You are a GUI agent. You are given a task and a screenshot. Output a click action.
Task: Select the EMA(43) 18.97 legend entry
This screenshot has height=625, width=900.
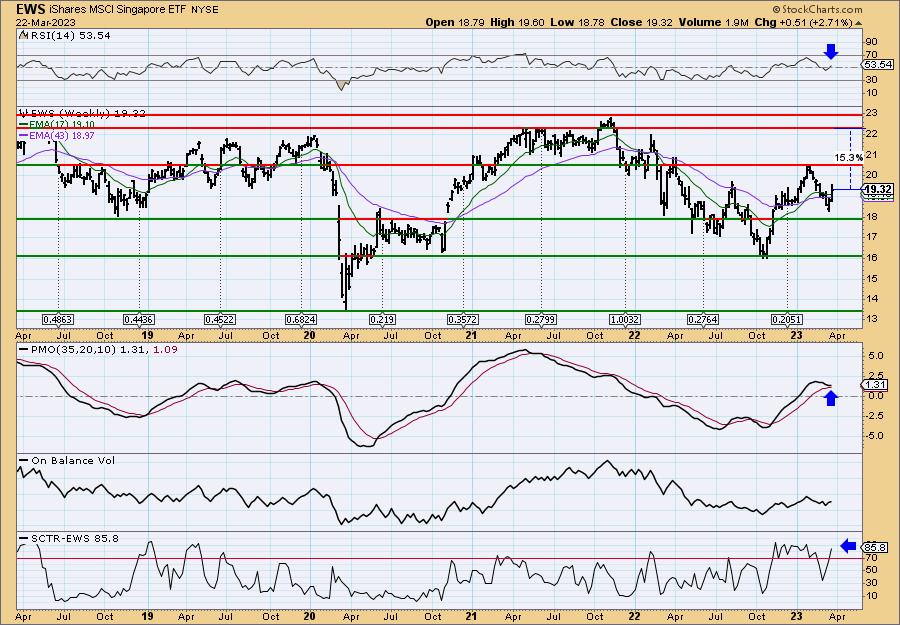coord(57,135)
